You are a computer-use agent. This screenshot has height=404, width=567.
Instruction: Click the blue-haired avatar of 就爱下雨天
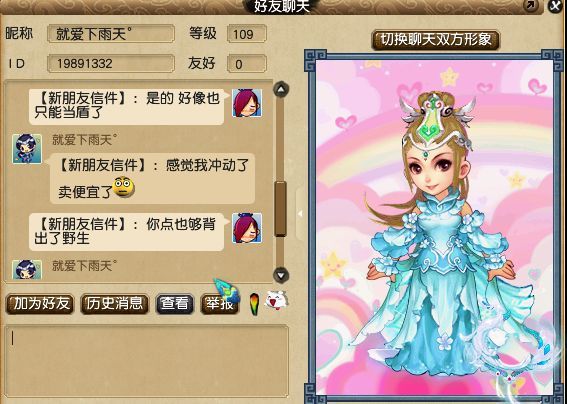pyautogui.click(x=27, y=149)
